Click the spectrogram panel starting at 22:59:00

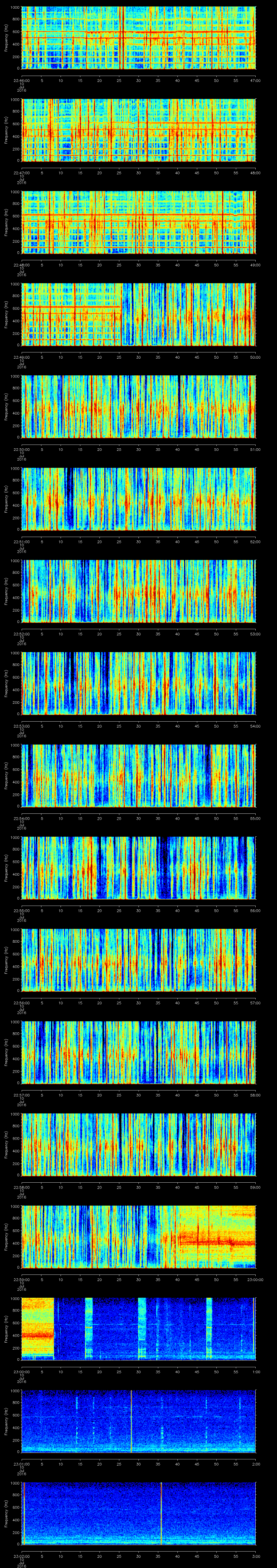point(139,1237)
